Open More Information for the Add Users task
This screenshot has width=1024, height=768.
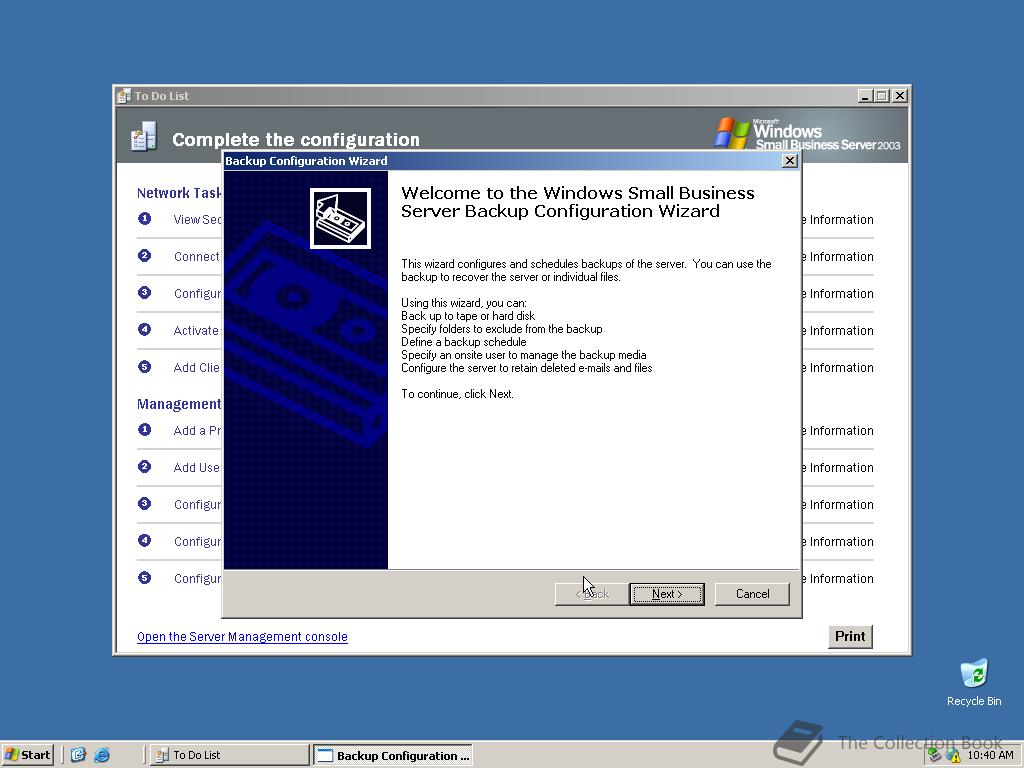(838, 468)
